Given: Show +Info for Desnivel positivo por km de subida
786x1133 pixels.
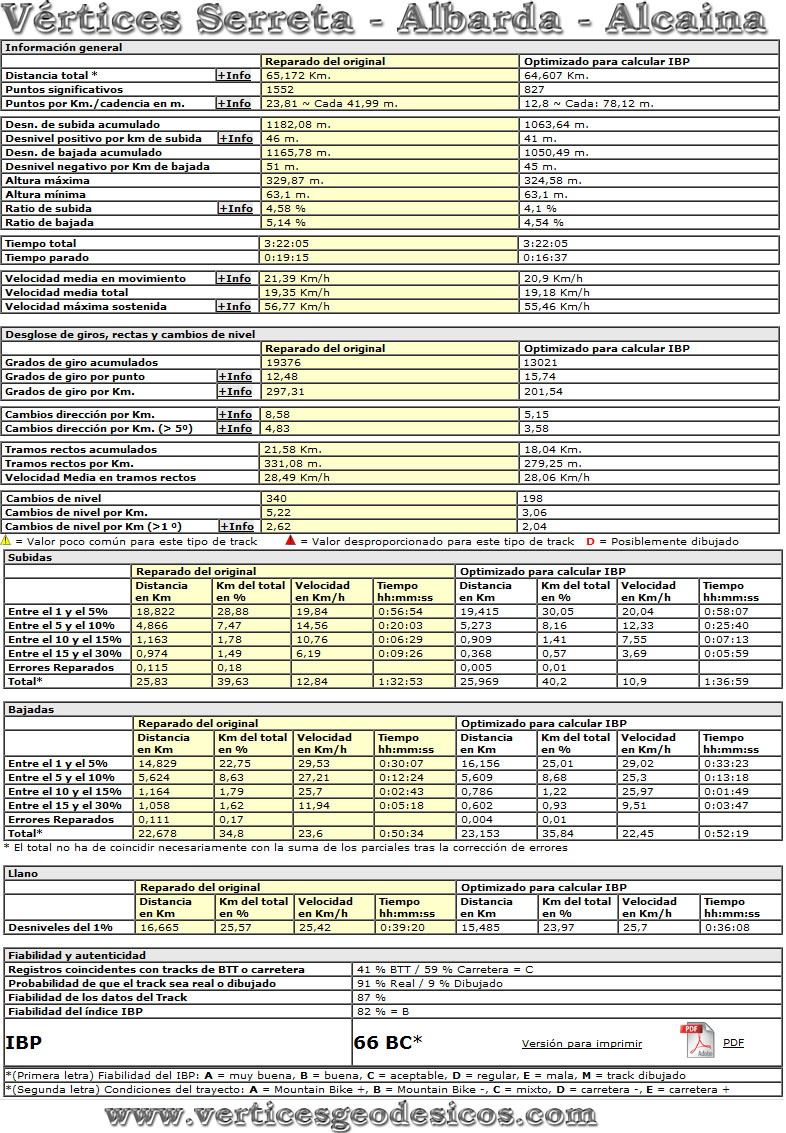Looking at the screenshot, I should (x=235, y=138).
